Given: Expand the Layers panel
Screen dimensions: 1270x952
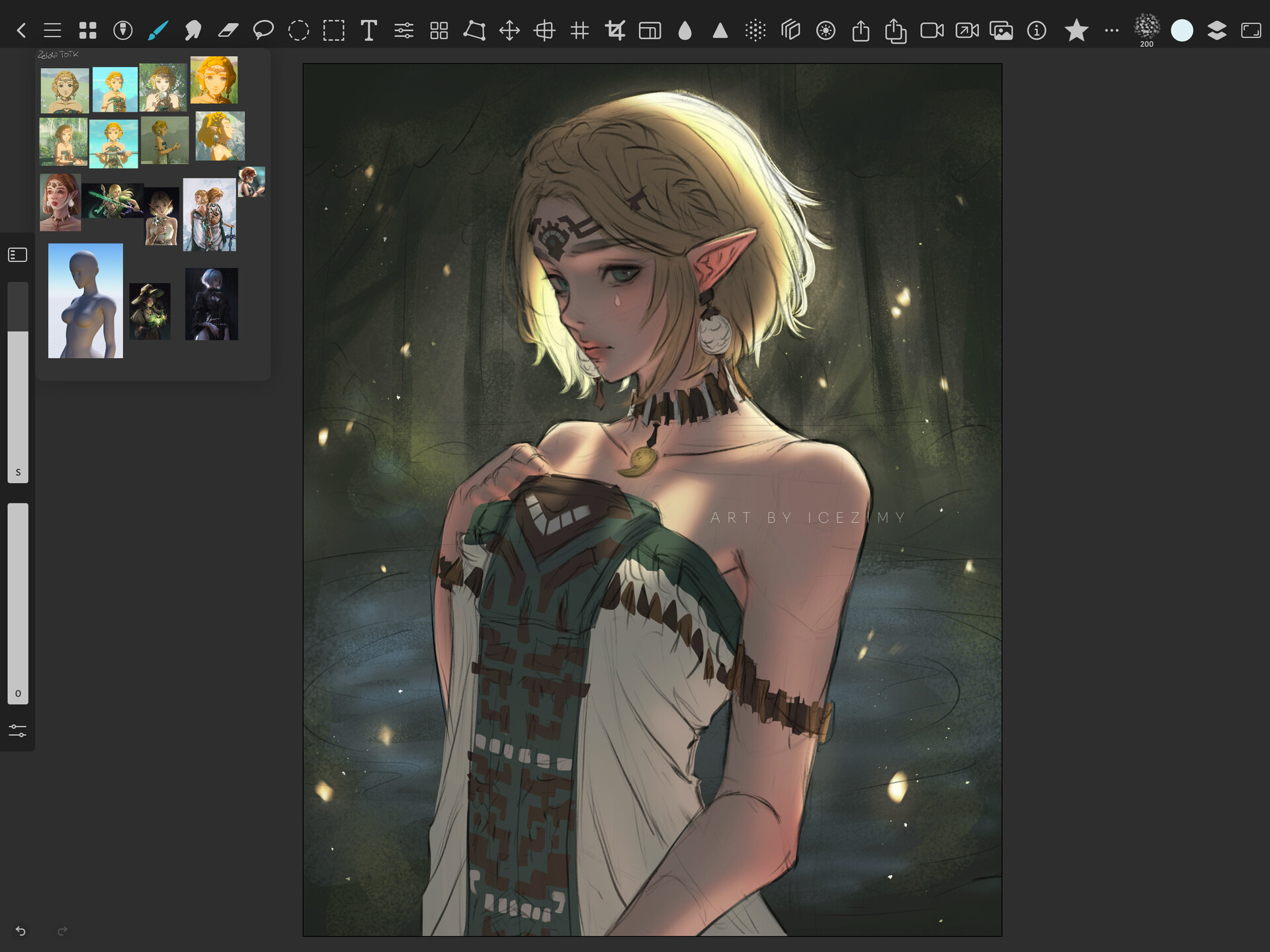Looking at the screenshot, I should click(1217, 30).
